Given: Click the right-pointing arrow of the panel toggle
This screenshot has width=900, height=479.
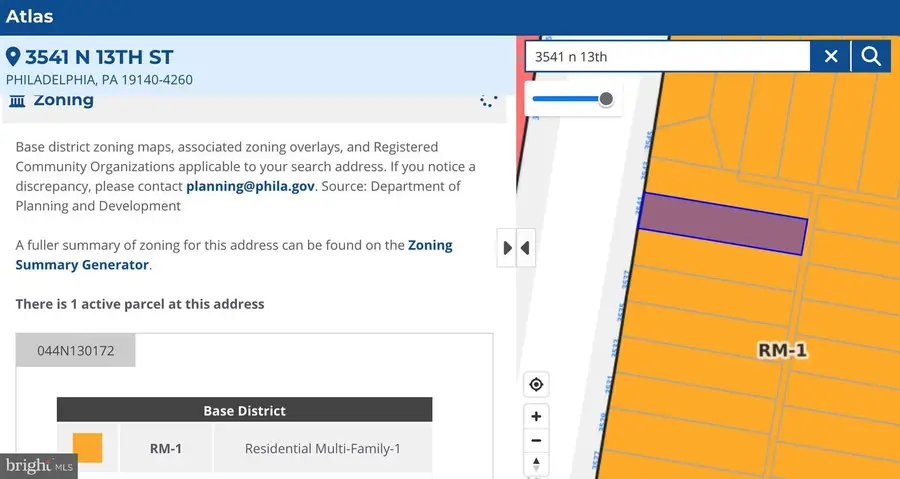Looking at the screenshot, I should pos(507,248).
